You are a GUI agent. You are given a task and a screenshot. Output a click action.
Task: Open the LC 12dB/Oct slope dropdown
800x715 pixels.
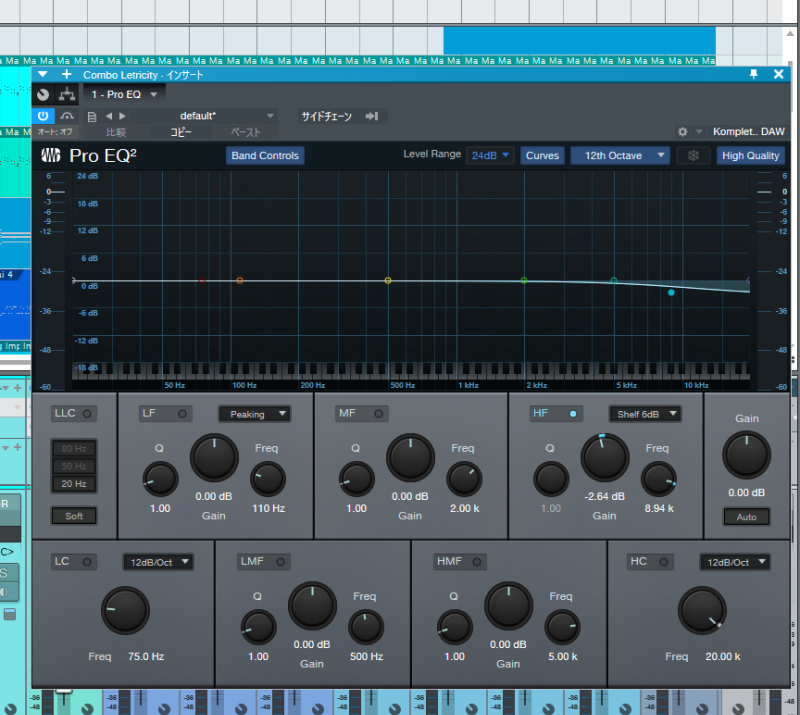[158, 562]
